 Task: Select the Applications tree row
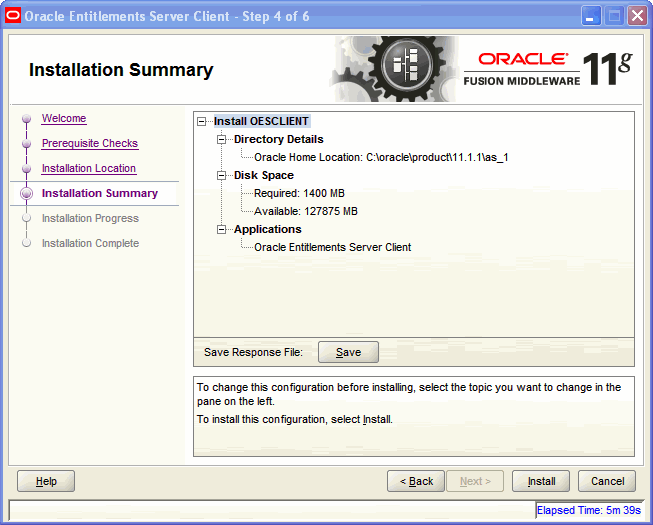tap(267, 229)
